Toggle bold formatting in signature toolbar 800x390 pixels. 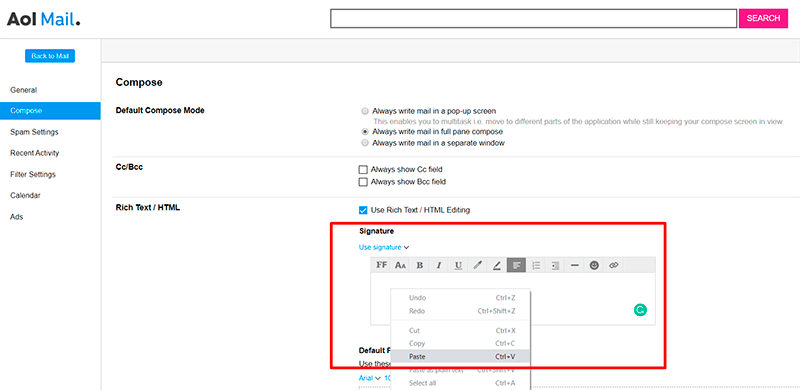point(420,265)
